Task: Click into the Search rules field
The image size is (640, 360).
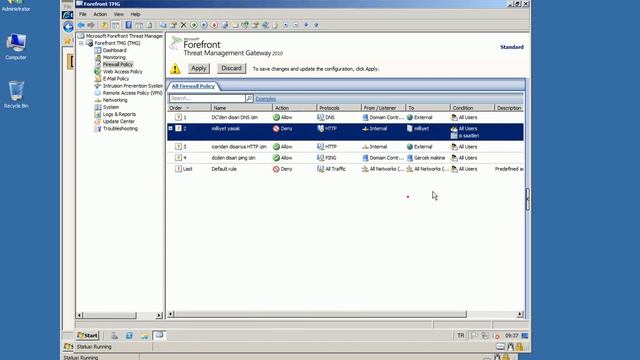Action: pyautogui.click(x=207, y=98)
